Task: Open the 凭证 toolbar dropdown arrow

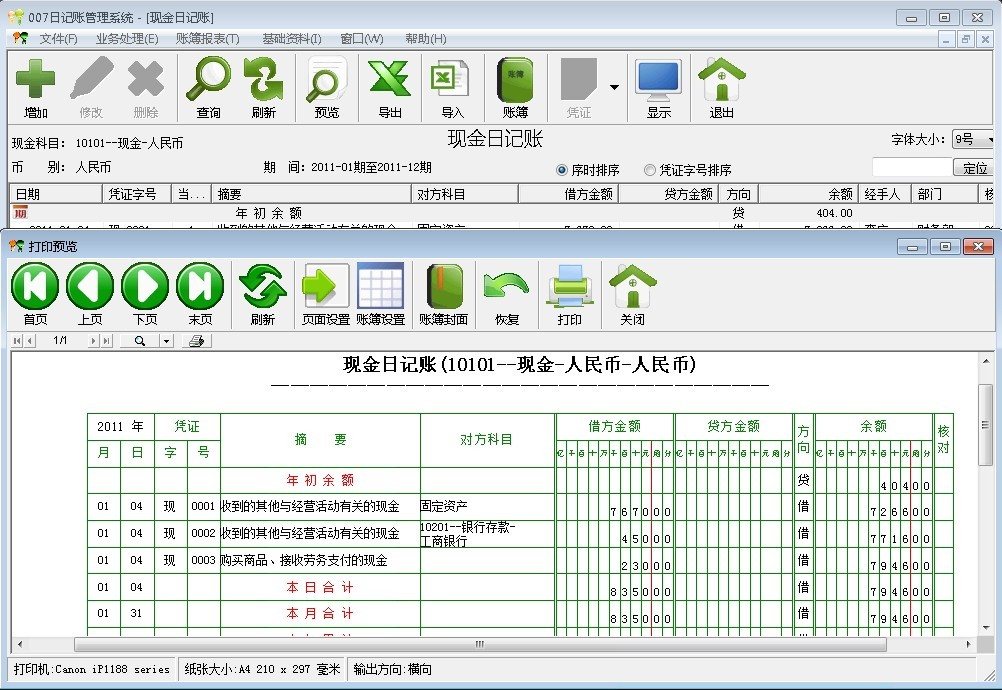Action: click(614, 87)
